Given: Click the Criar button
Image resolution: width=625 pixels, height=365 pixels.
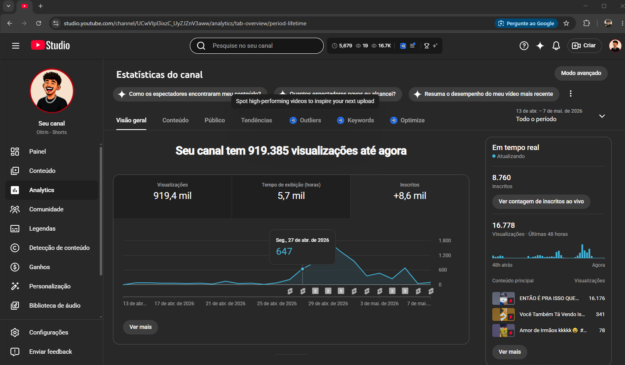Looking at the screenshot, I should pyautogui.click(x=584, y=46).
